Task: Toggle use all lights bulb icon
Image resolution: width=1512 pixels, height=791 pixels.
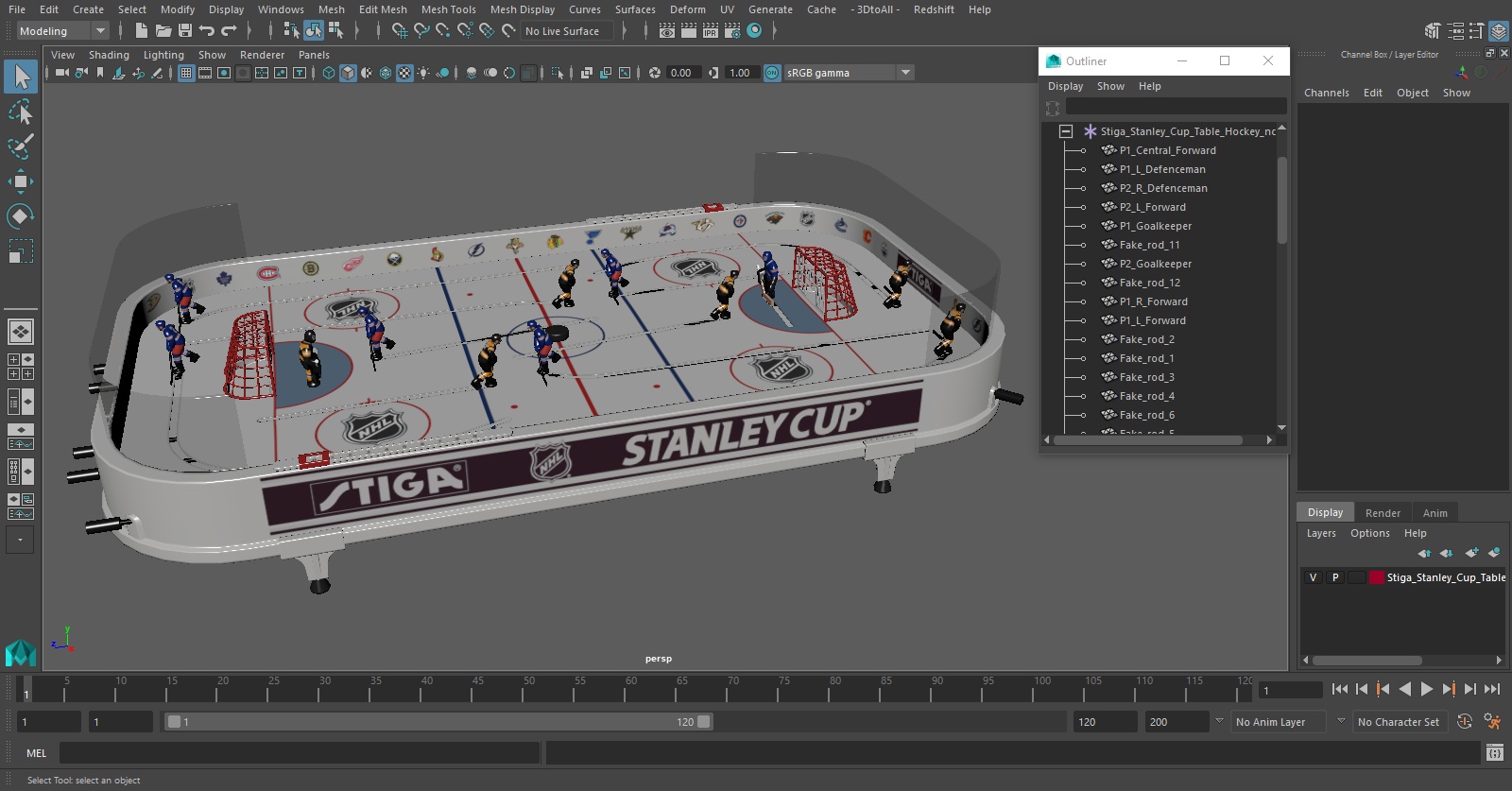Action: click(423, 73)
